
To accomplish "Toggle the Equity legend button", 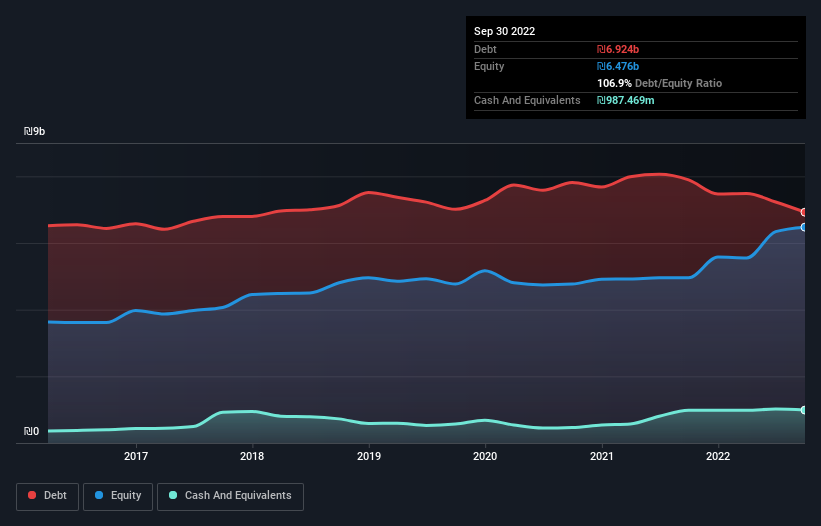I will (118, 496).
